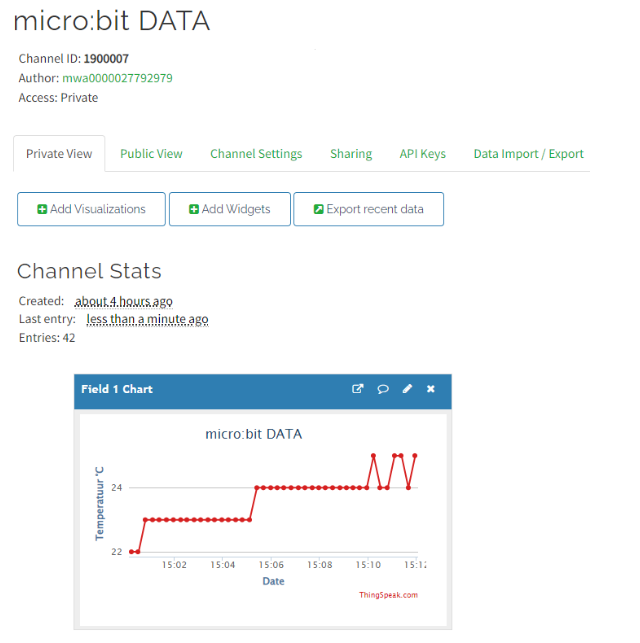Click the green plus icon on Add Widgets
This screenshot has width=640, height=643.
tap(194, 209)
